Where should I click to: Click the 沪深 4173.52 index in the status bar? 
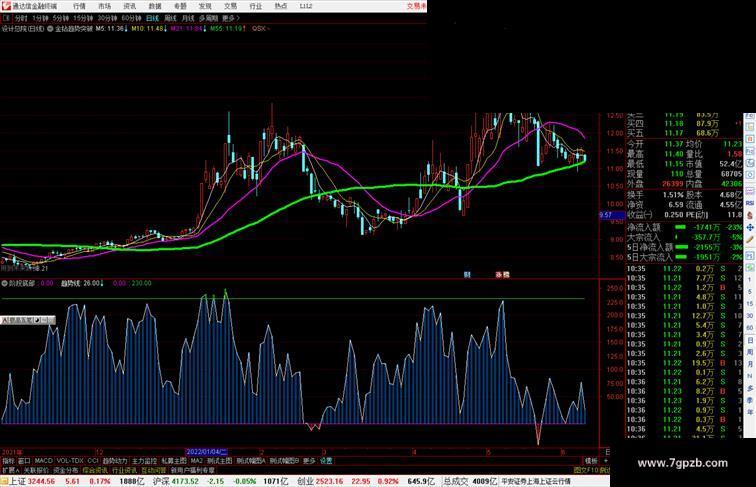coord(176,481)
